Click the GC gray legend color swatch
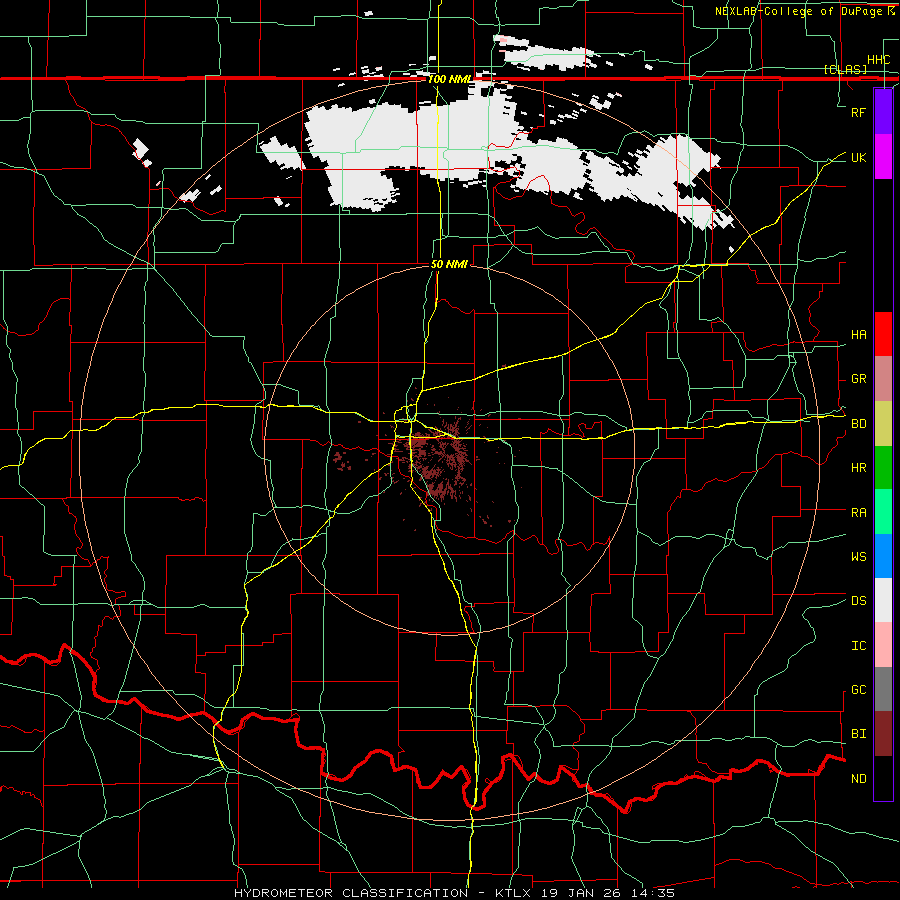Viewport: 900px width, 900px height. pyautogui.click(x=883, y=689)
